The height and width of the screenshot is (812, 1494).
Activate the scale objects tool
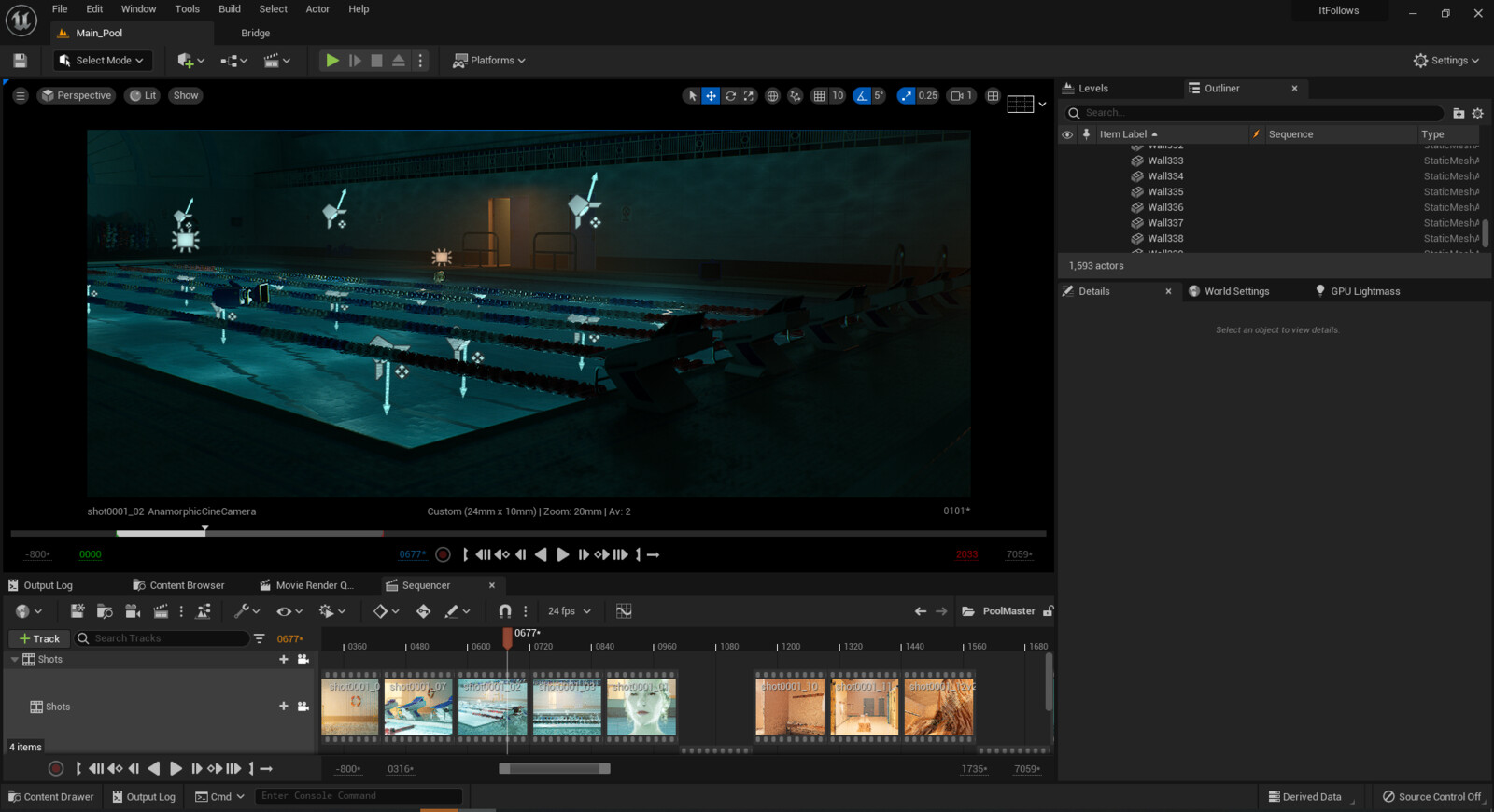coord(749,95)
